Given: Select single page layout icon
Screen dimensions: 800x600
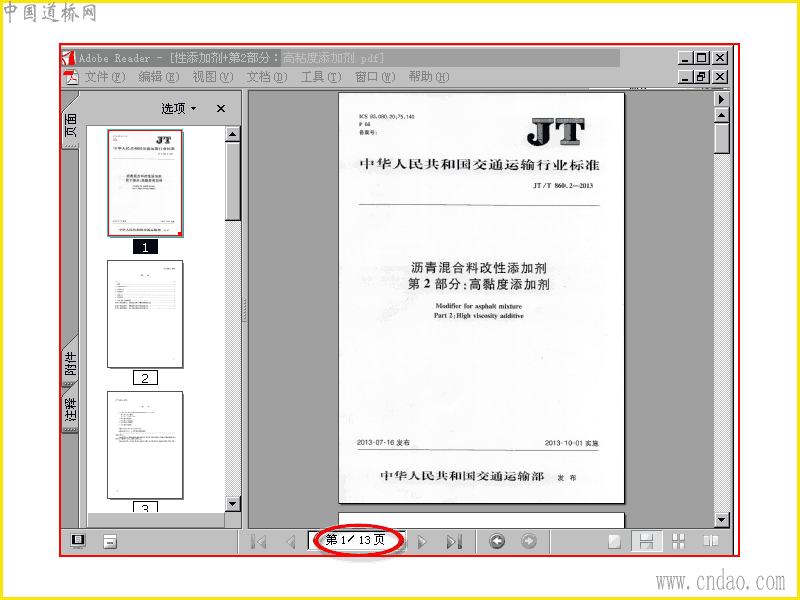Looking at the screenshot, I should coord(615,541).
